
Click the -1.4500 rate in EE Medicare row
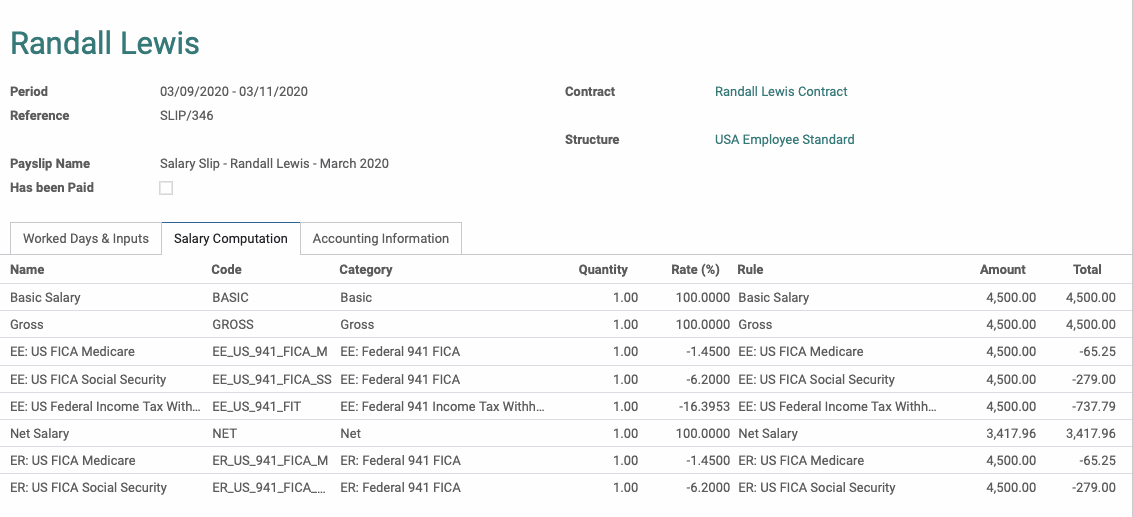point(707,352)
